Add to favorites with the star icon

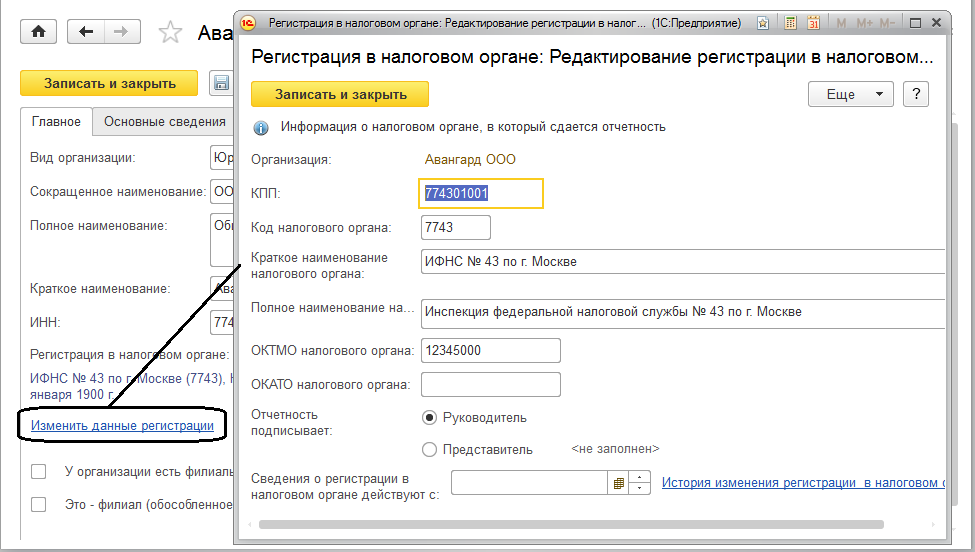pos(170,33)
